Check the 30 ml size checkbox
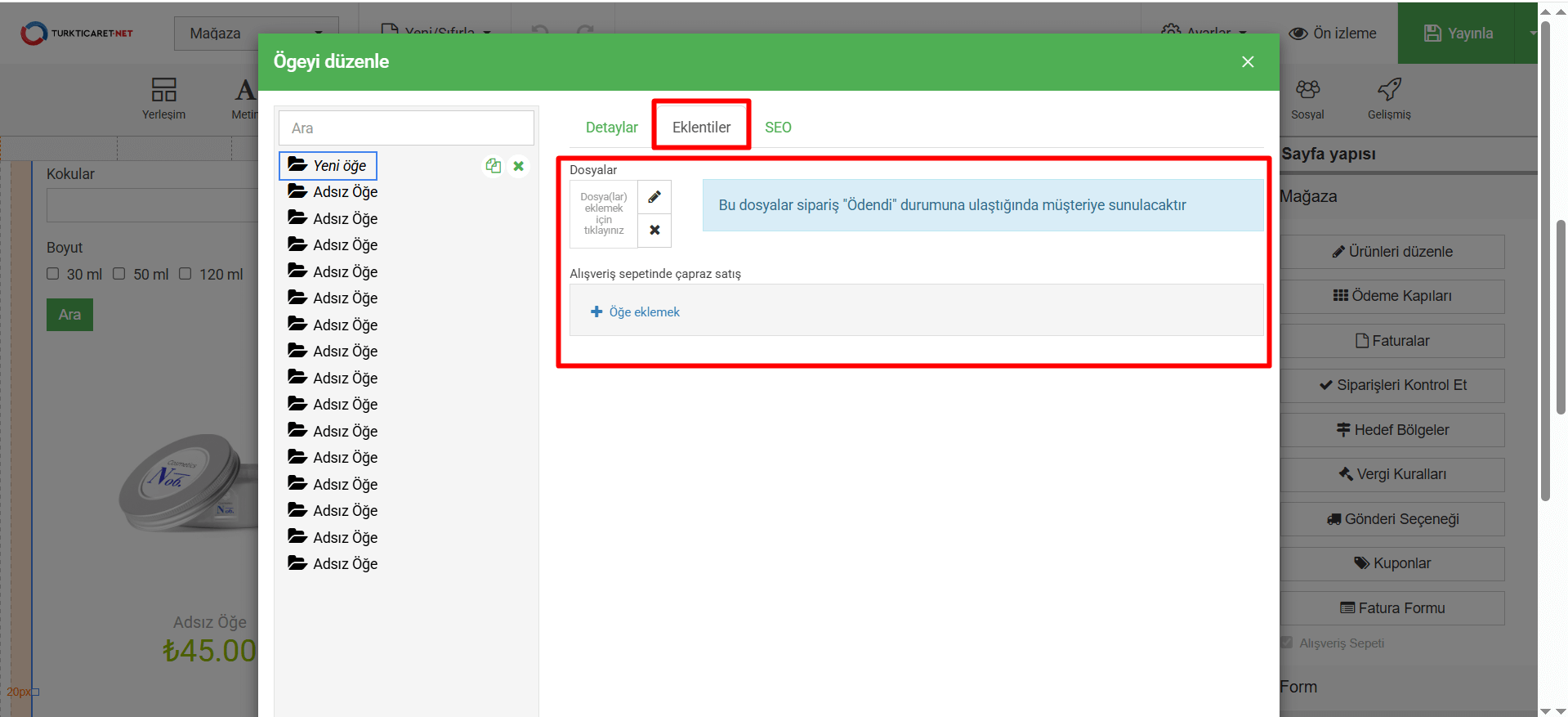Screen dimensions: 1568x717 53,274
